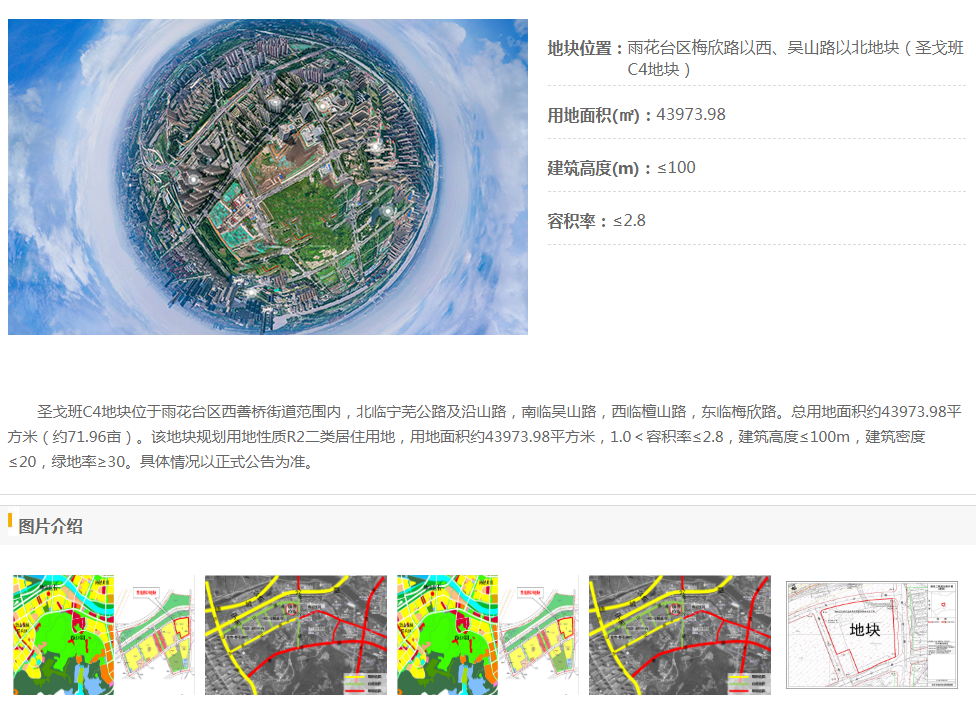This screenshot has height=706, width=976.
Task: Select the 地块位置 field label
Action: coord(586,48)
